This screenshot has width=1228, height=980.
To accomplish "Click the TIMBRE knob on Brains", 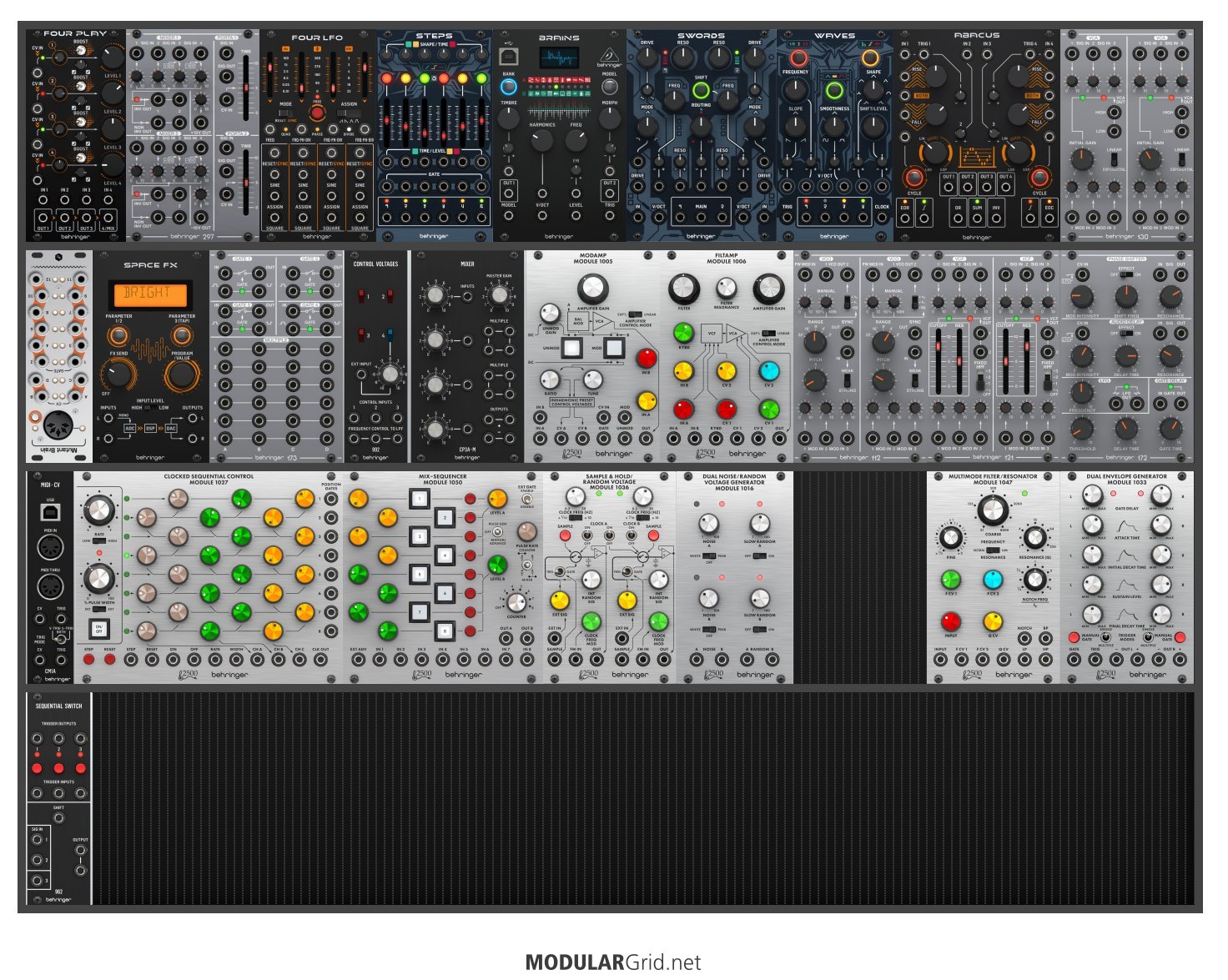I will click(x=508, y=118).
